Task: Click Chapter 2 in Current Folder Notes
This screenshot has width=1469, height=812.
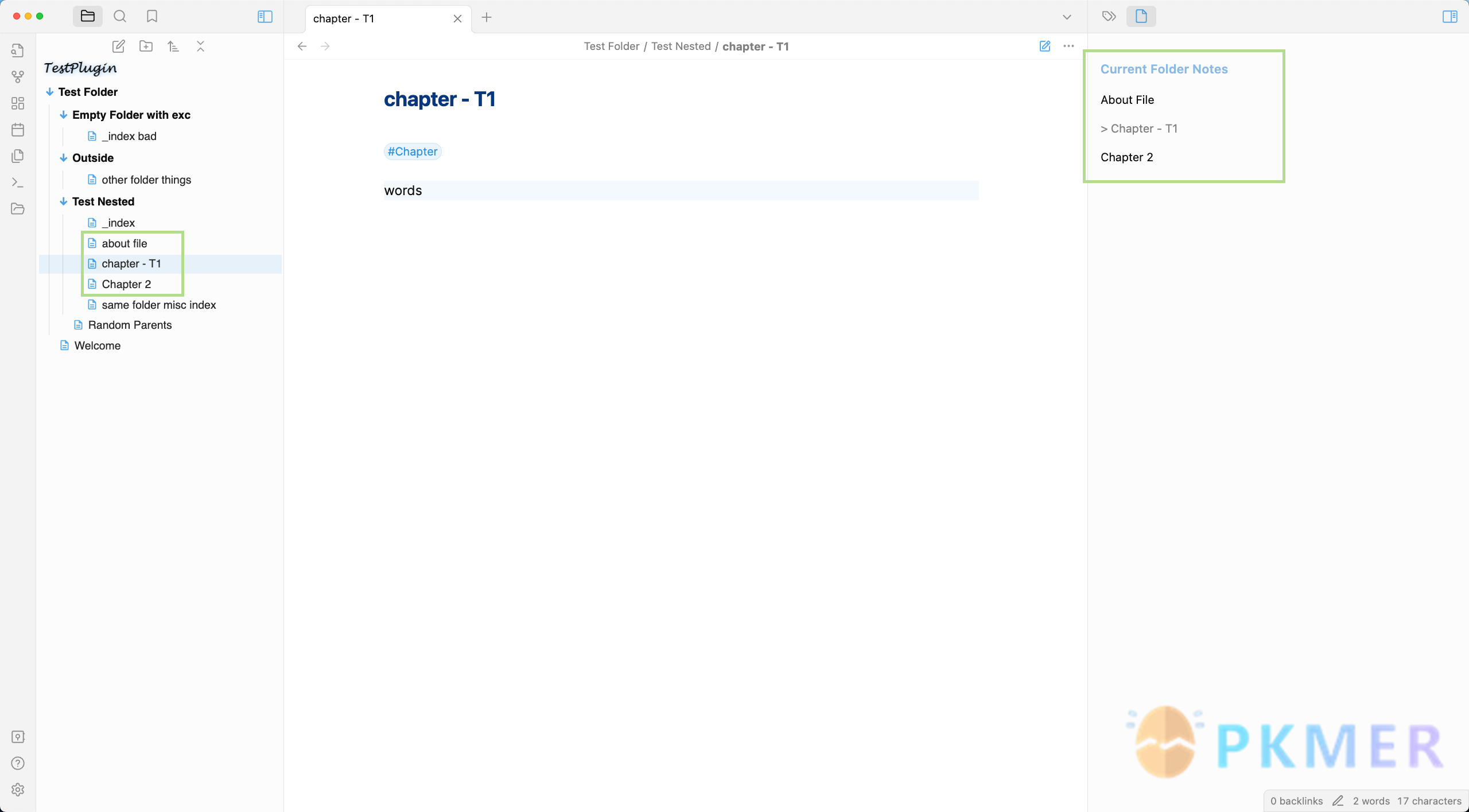Action: [x=1126, y=156]
